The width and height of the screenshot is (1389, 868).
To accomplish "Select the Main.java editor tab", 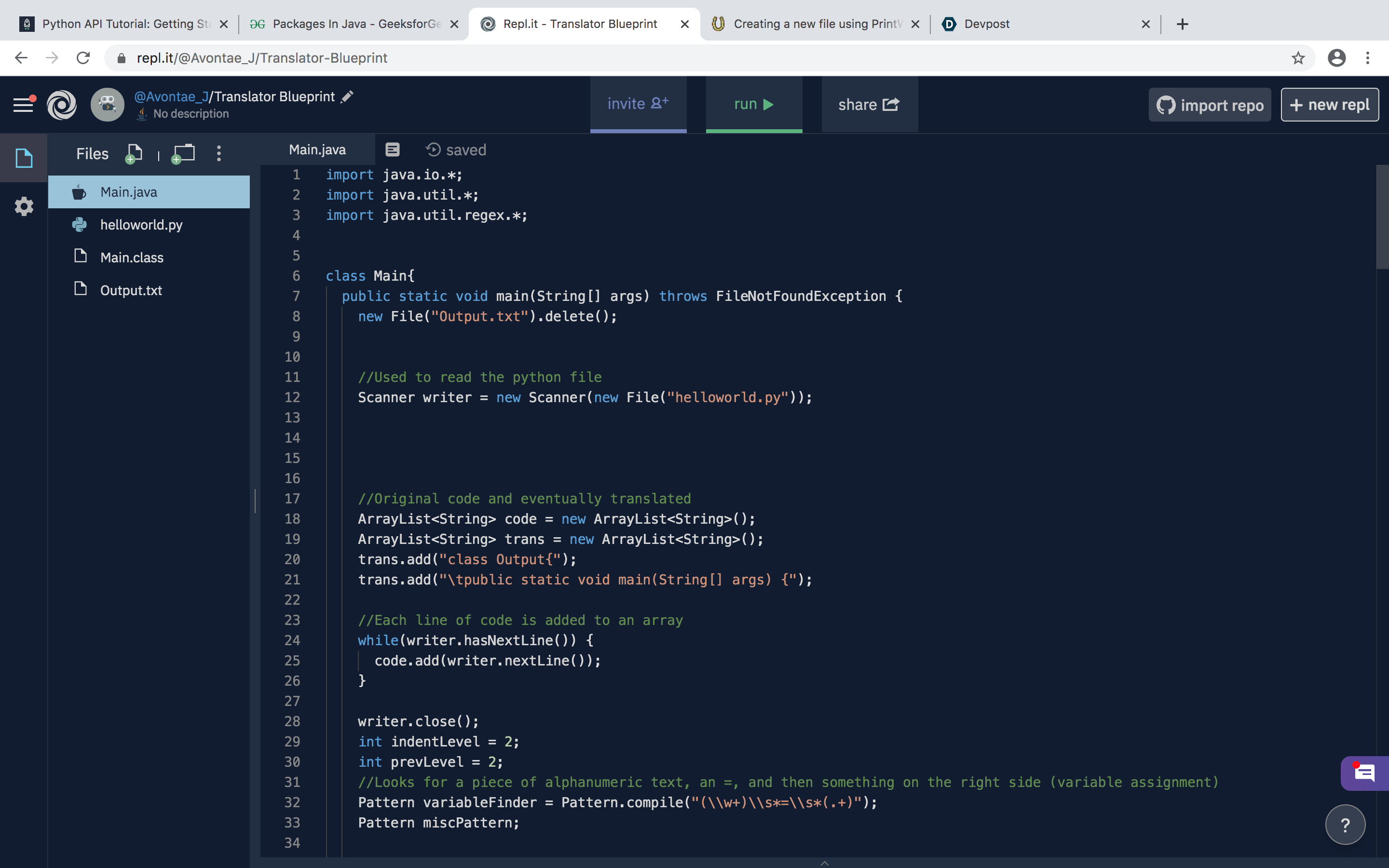I will tap(317, 150).
